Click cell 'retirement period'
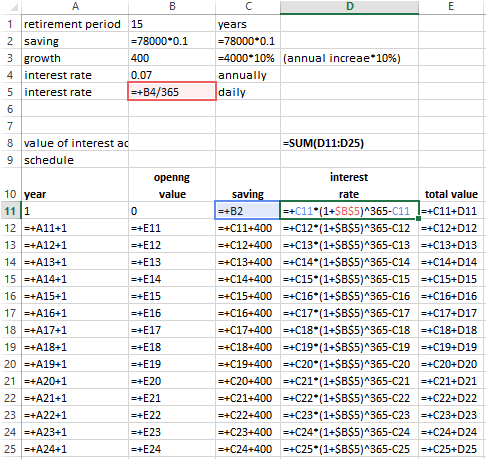The height and width of the screenshot is (460, 487). [75, 24]
